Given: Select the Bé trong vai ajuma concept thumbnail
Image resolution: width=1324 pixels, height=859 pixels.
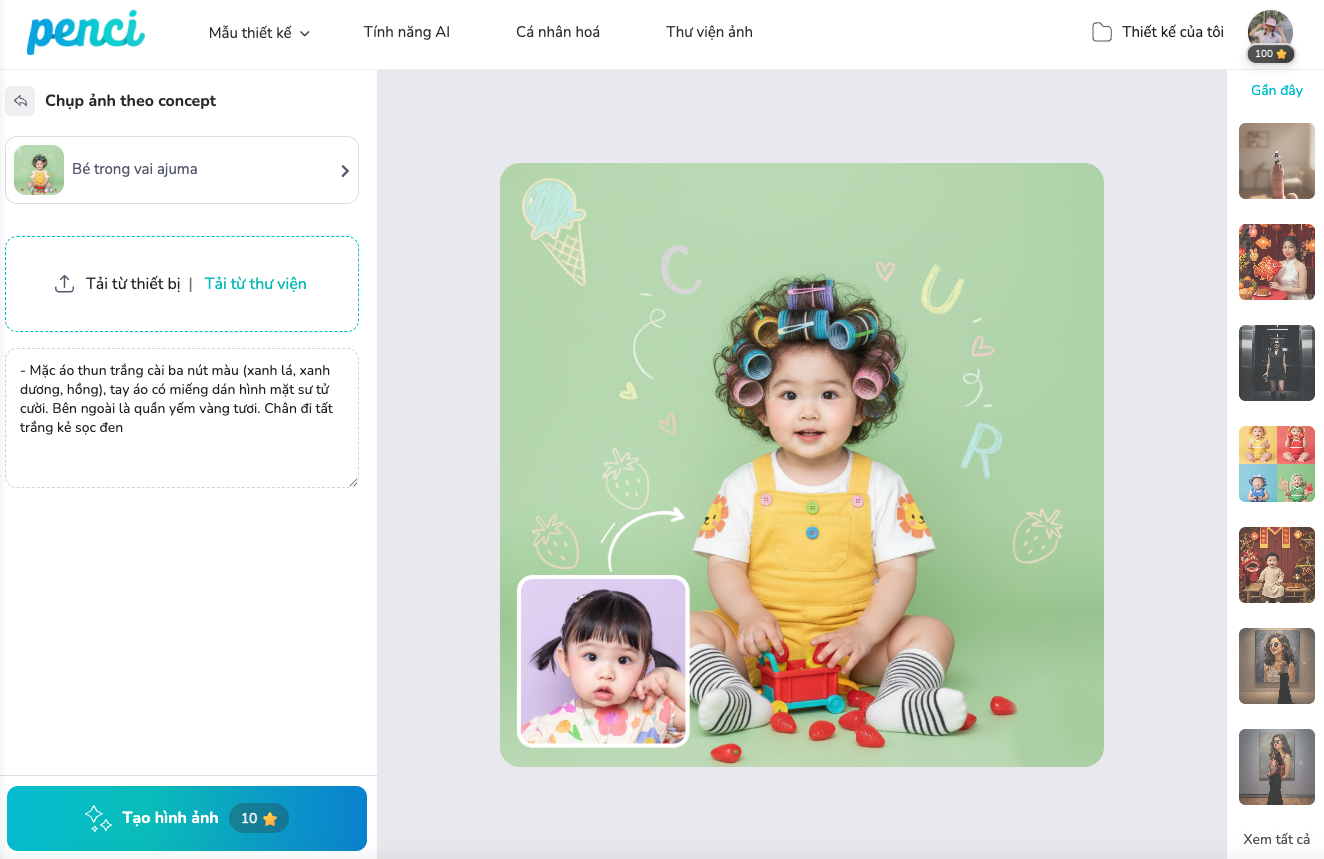Looking at the screenshot, I should coord(39,170).
